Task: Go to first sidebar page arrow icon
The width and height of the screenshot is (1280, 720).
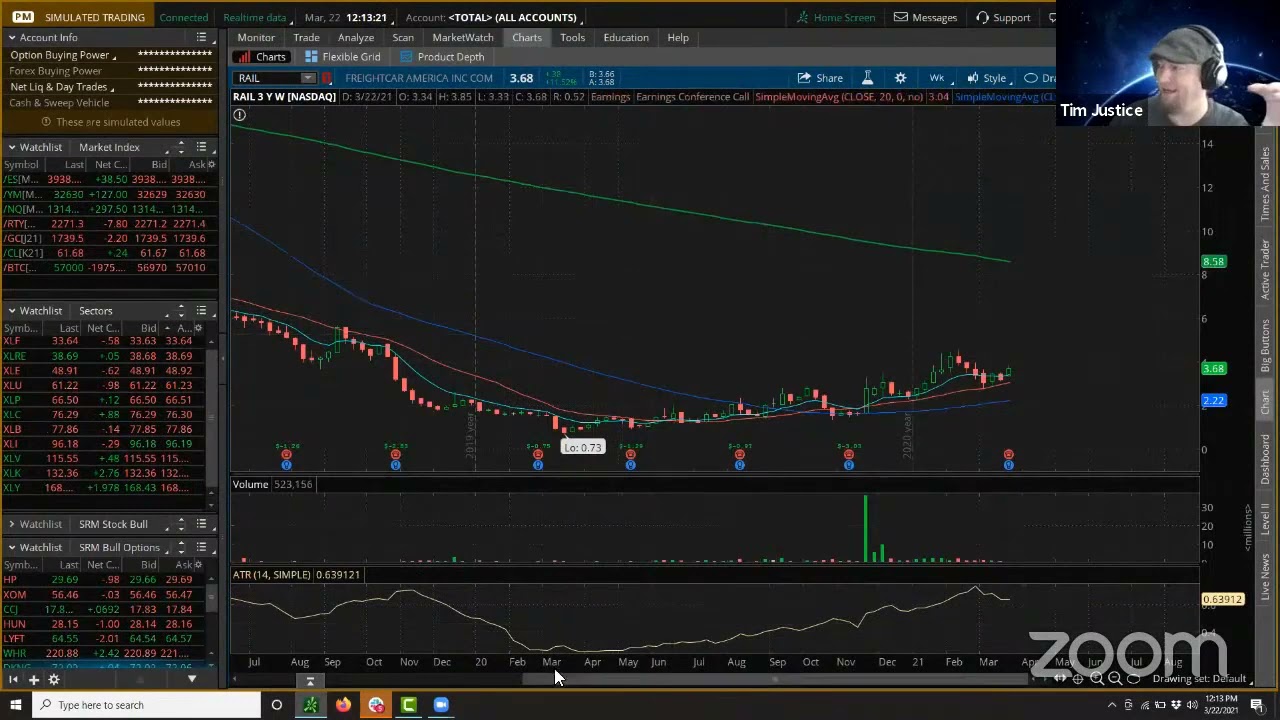Action: pos(13,680)
